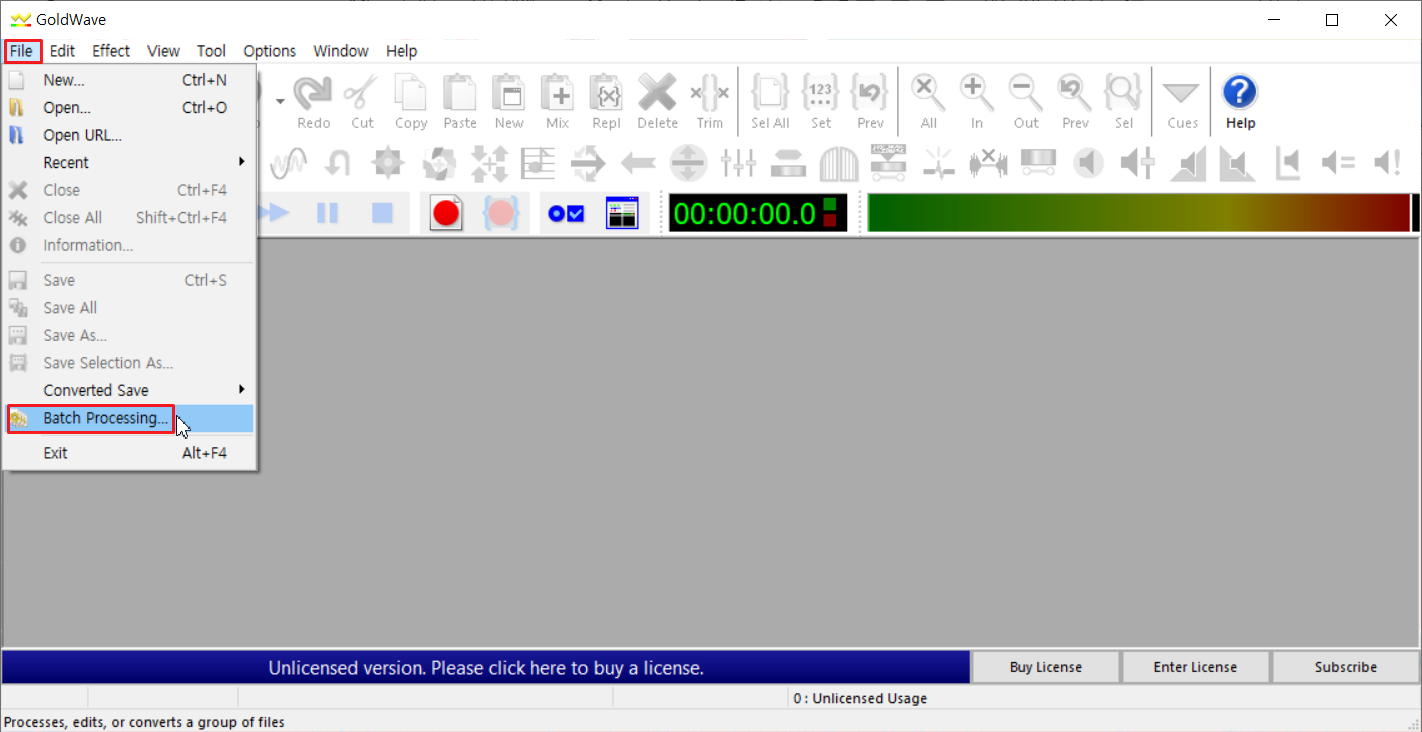Expand the Converted Save submenu
This screenshot has width=1422, height=732.
coord(129,390)
